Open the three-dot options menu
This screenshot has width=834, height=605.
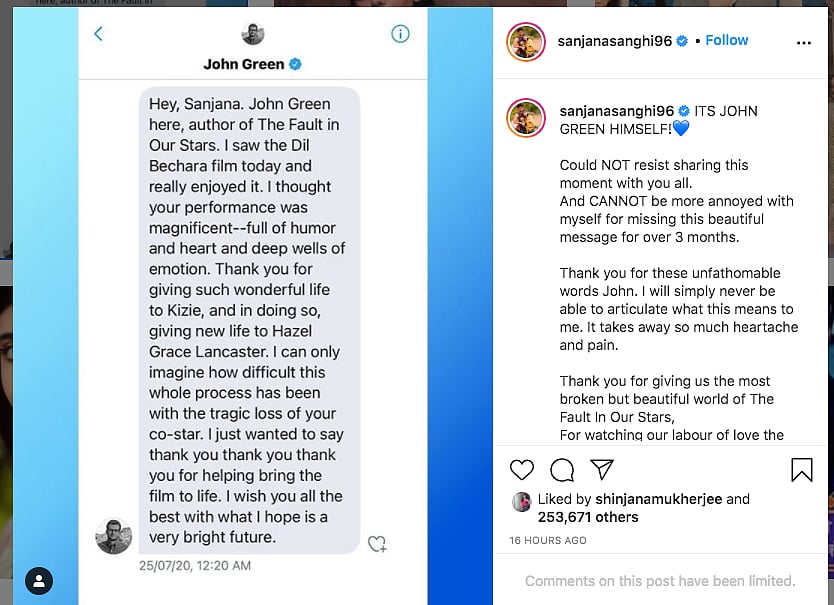pos(803,41)
